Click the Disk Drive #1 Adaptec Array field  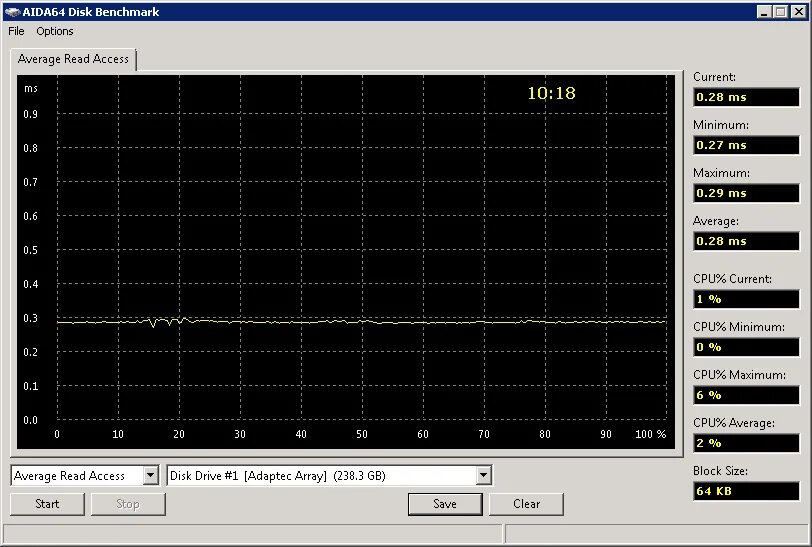click(329, 475)
